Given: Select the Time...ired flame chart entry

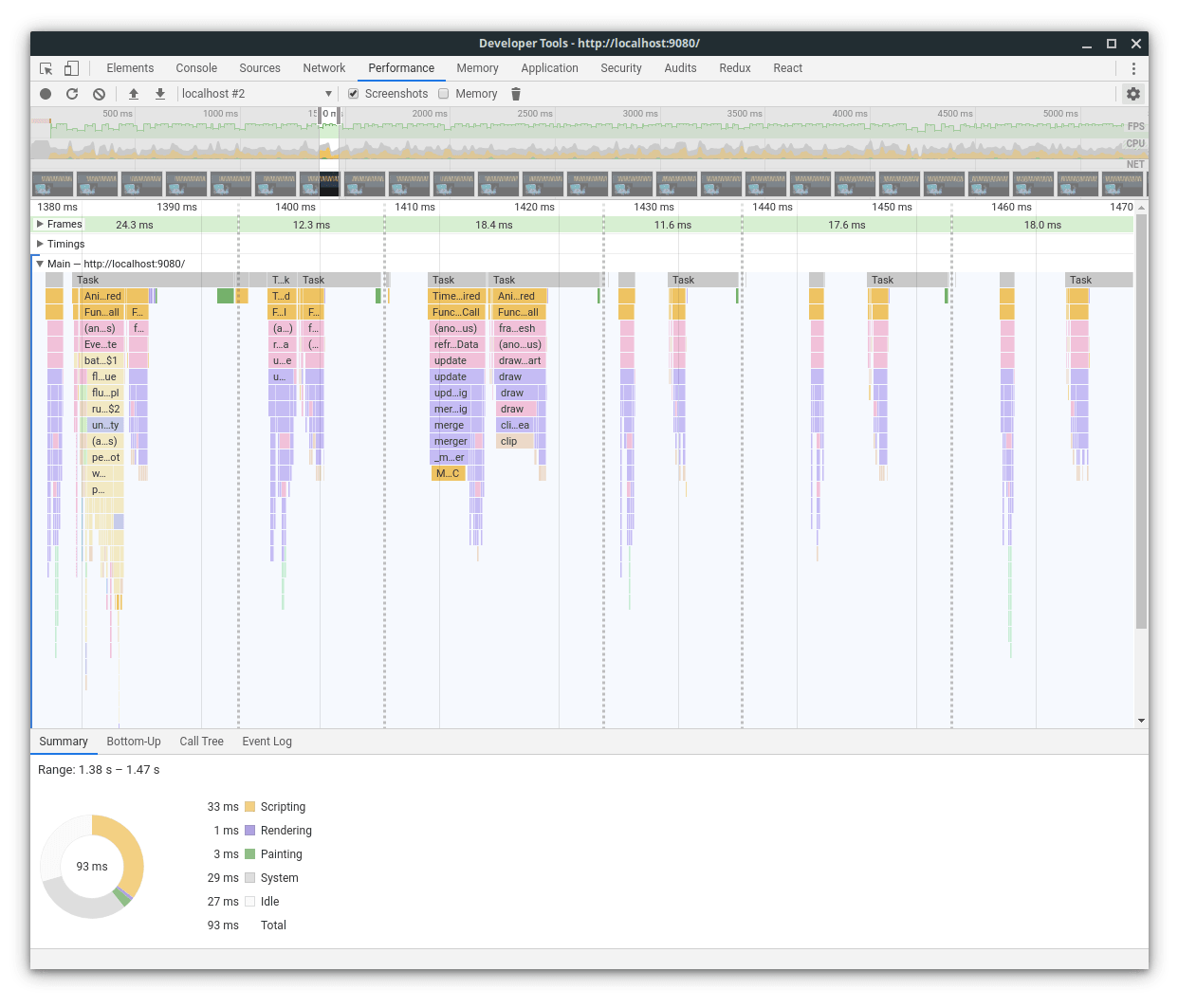Looking at the screenshot, I should click(x=456, y=296).
